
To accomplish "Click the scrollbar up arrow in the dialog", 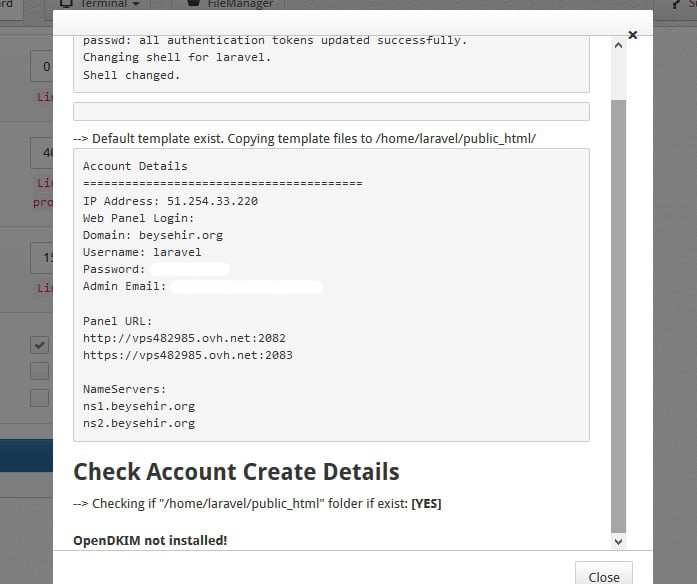I will coord(618,45).
